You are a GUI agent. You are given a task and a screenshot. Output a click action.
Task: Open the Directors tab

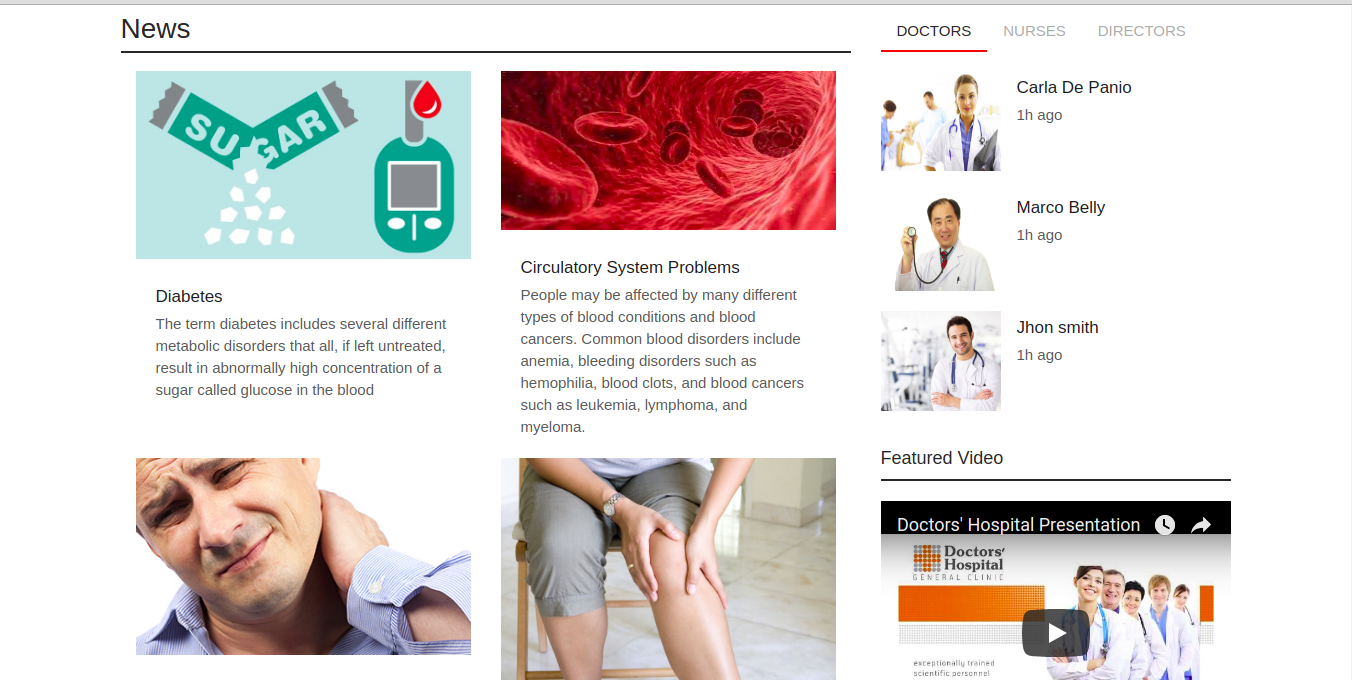coord(1141,31)
